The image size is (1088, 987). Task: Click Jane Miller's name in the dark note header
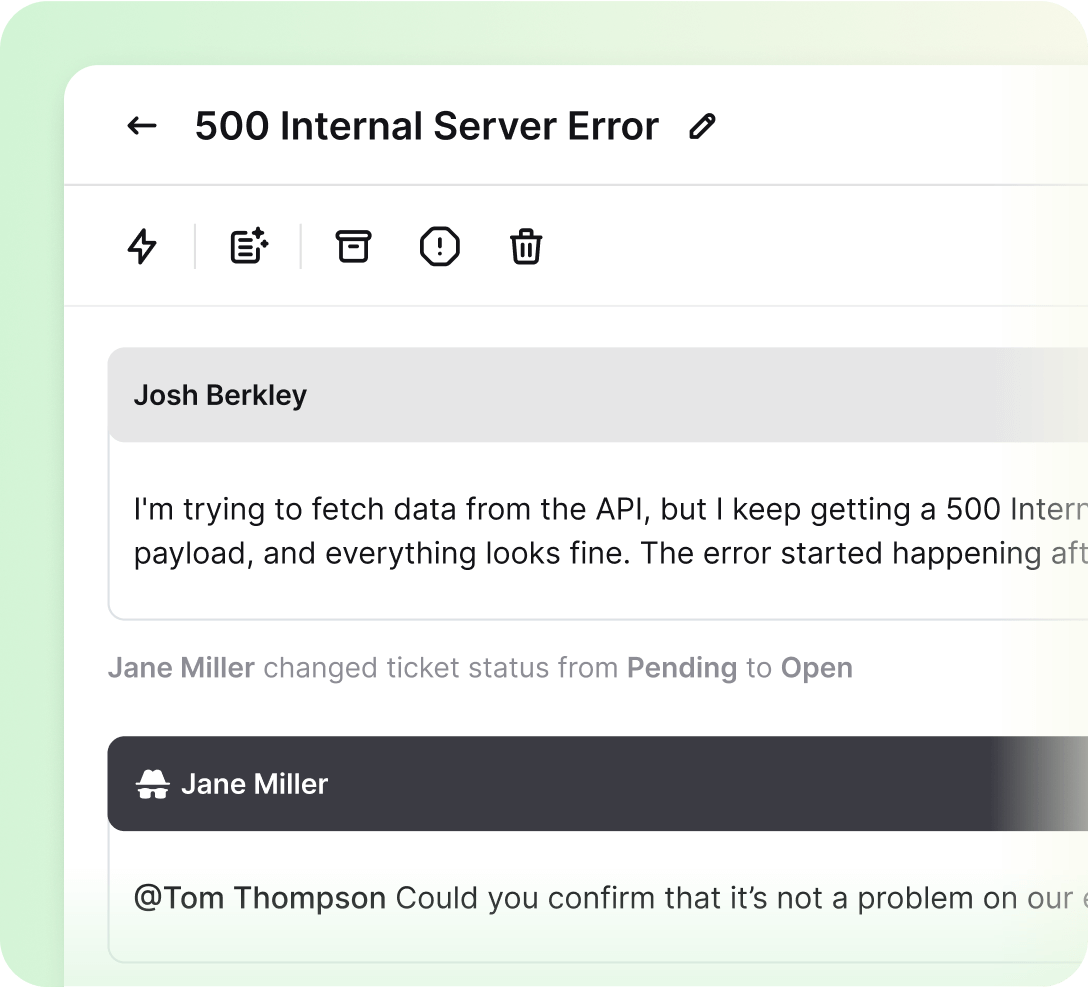click(x=254, y=784)
